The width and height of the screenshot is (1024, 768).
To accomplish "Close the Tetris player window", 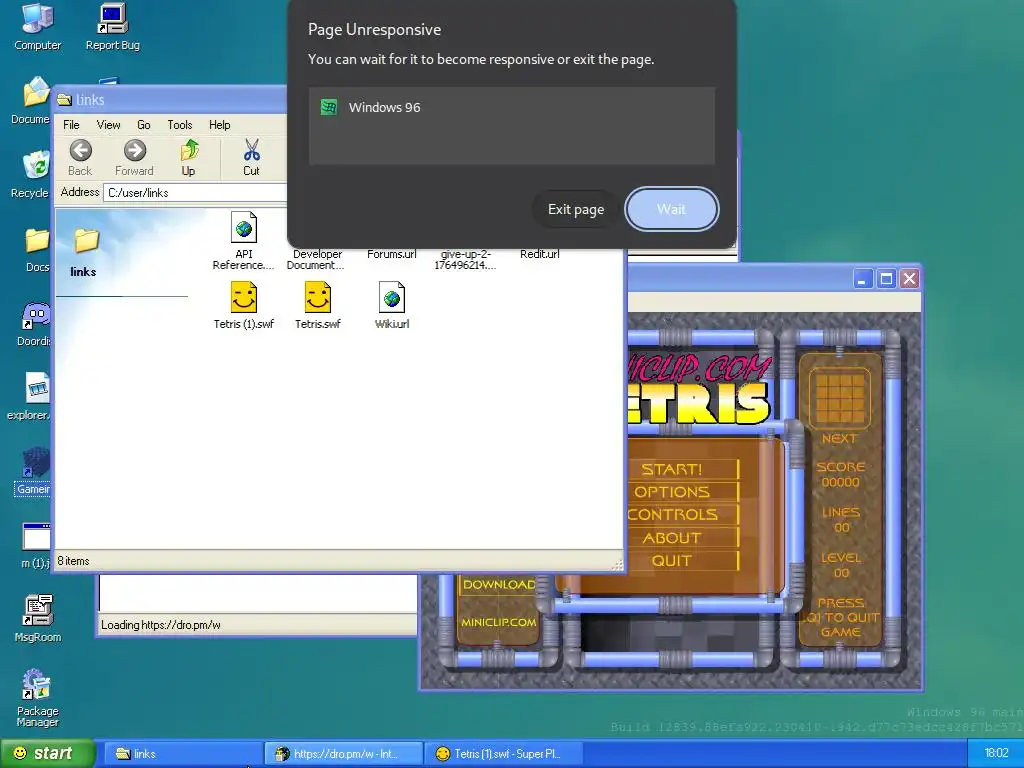I will tap(909, 279).
